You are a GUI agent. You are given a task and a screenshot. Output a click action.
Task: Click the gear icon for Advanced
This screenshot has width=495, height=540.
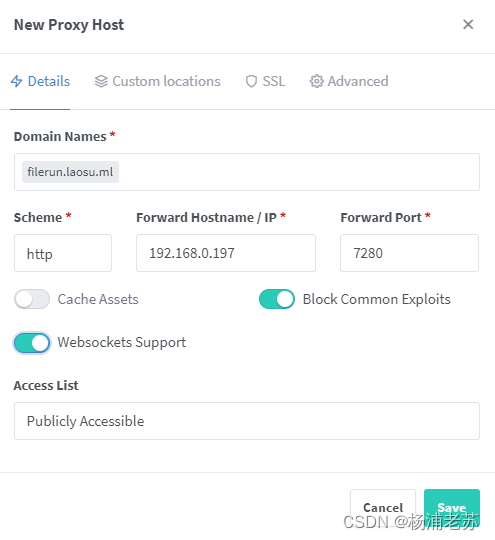pos(316,82)
